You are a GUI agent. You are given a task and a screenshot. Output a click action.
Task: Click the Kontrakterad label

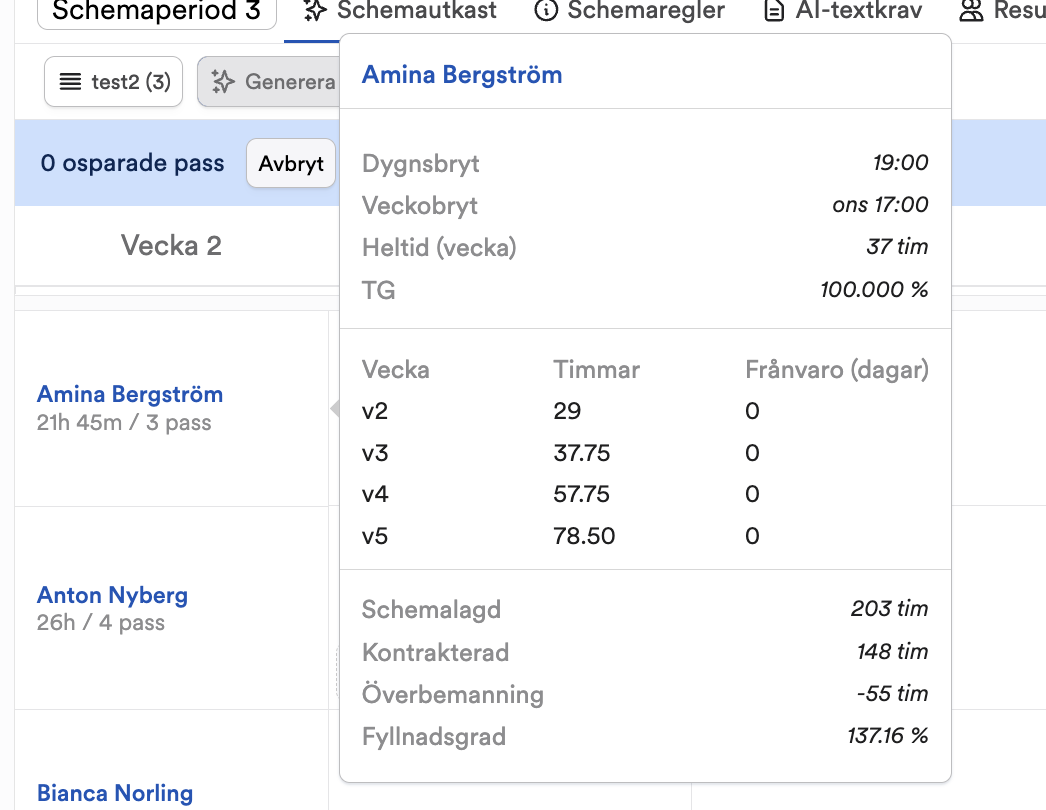click(436, 653)
